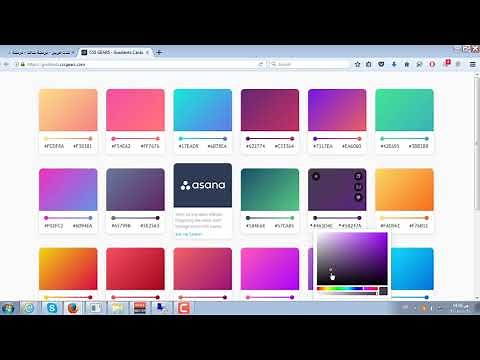Image resolution: width=480 pixels, height=360 pixels.
Task: Click the blue circular taskbar icon next to Start
Action: point(29,308)
